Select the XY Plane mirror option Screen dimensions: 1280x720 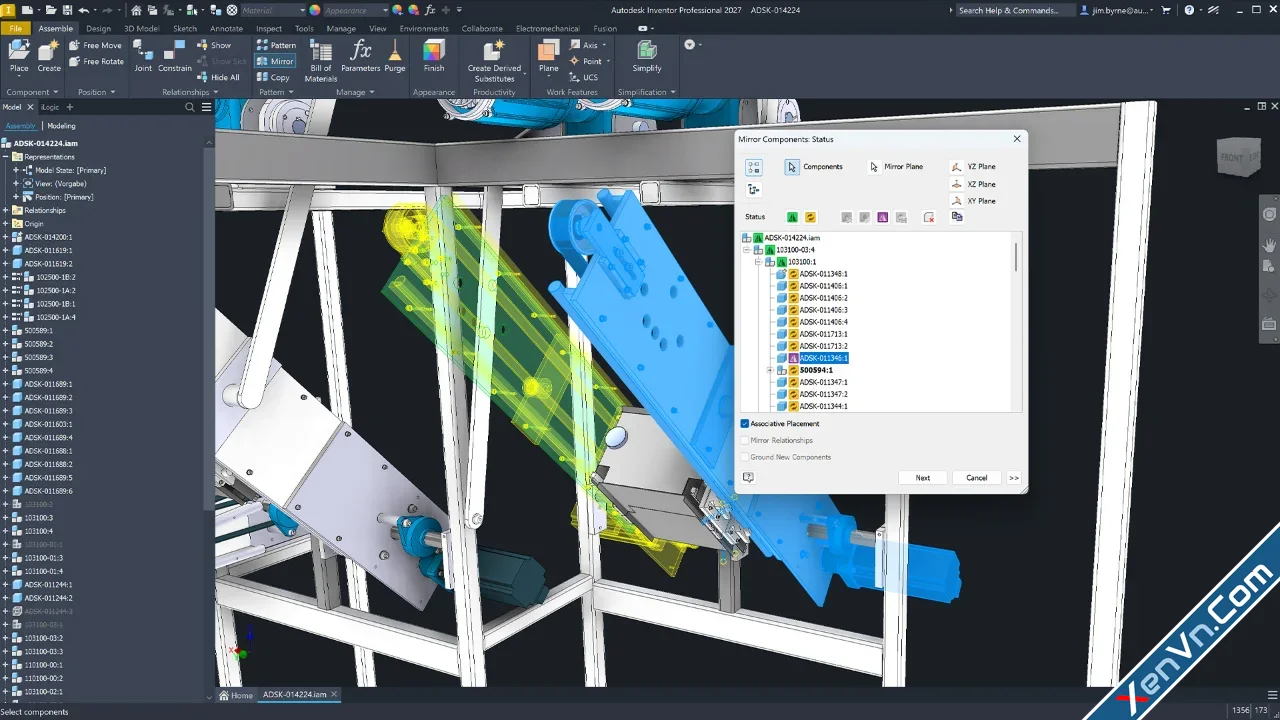click(973, 201)
